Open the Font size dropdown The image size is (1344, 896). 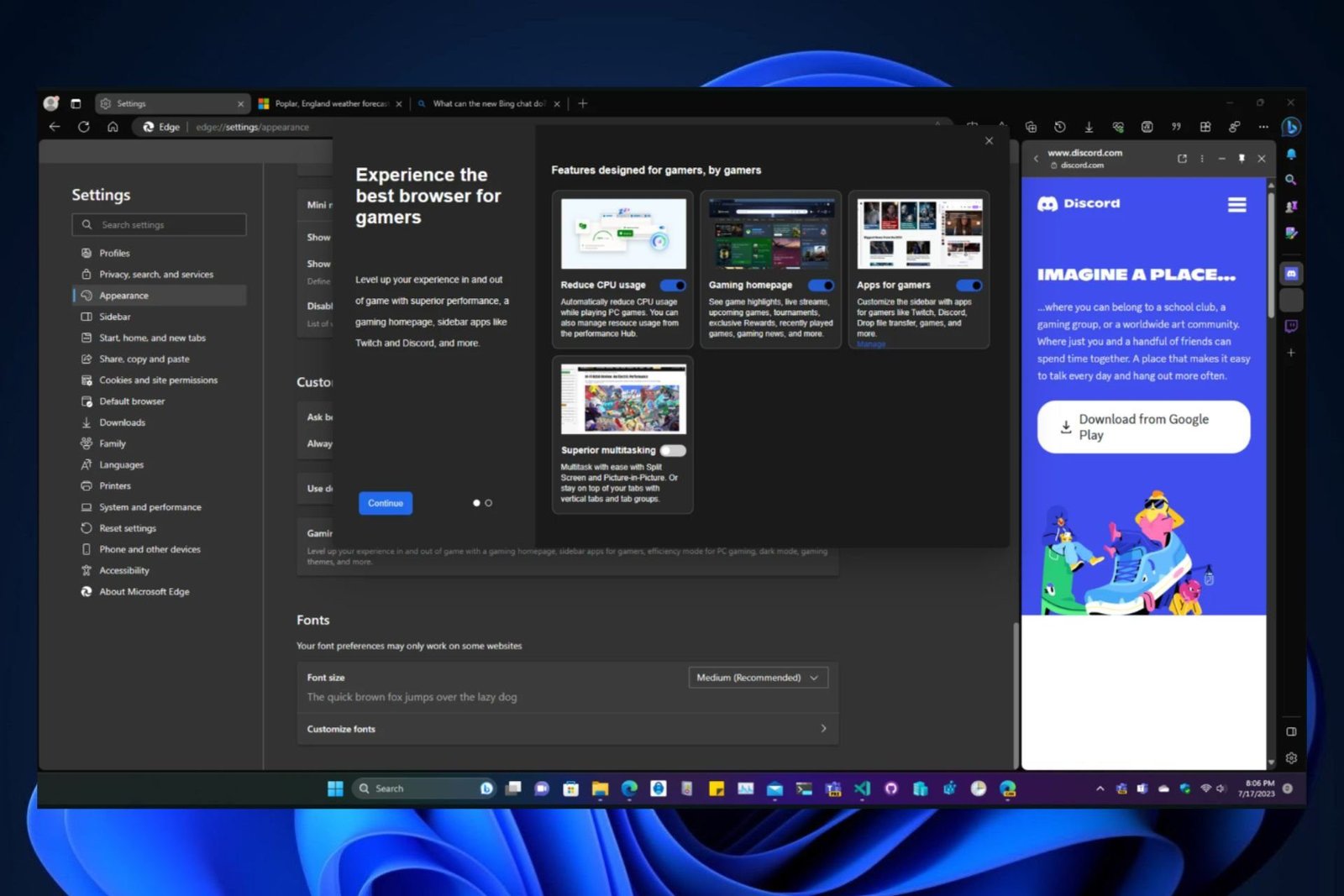click(x=759, y=678)
